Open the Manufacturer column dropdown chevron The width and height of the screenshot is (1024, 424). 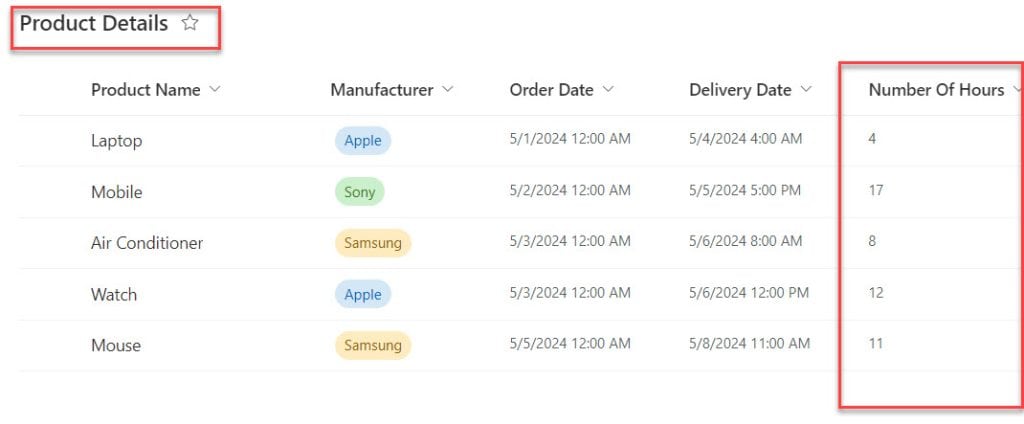pyautogui.click(x=447, y=90)
